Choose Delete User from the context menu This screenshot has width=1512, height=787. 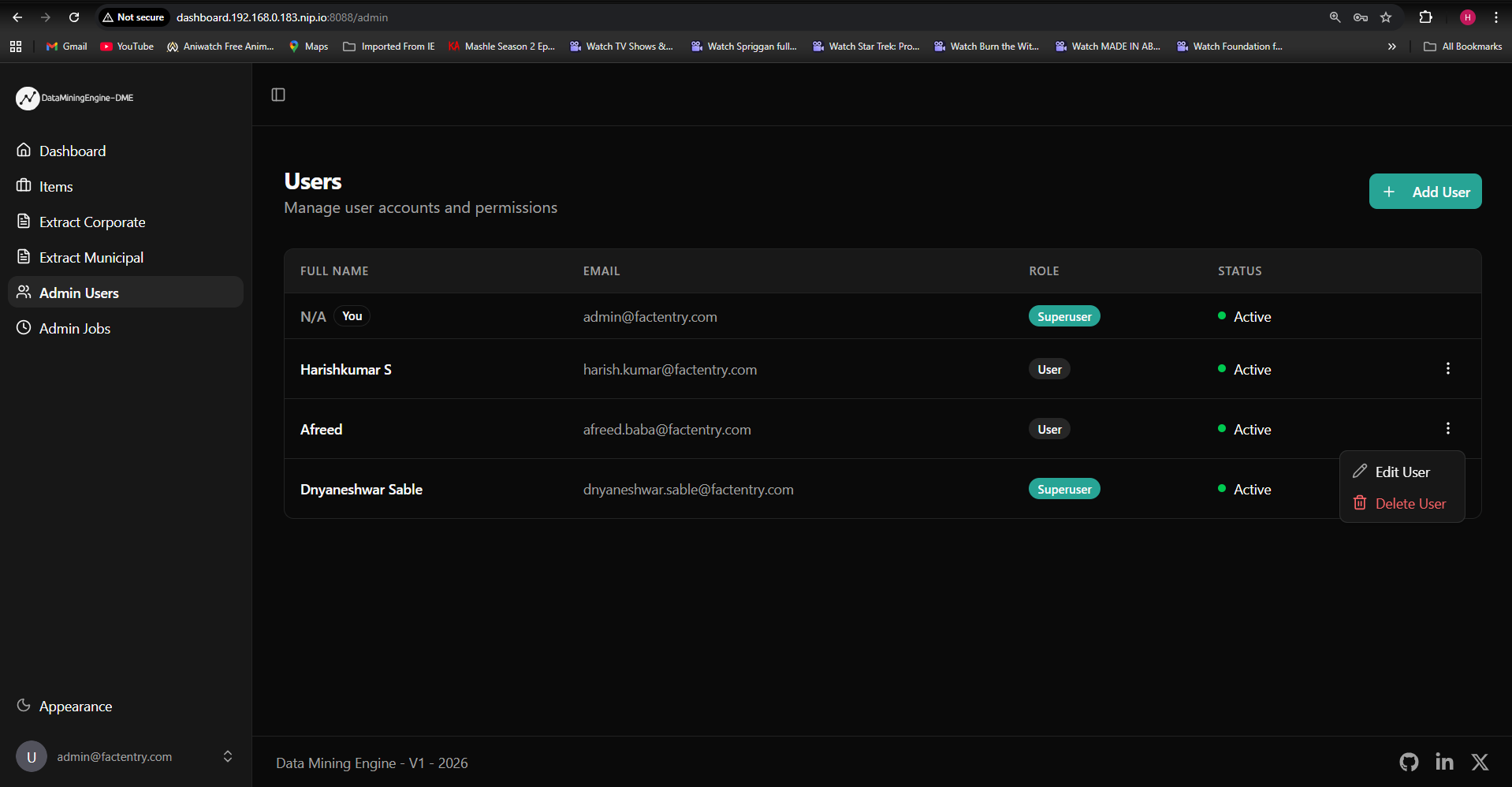(x=1402, y=503)
